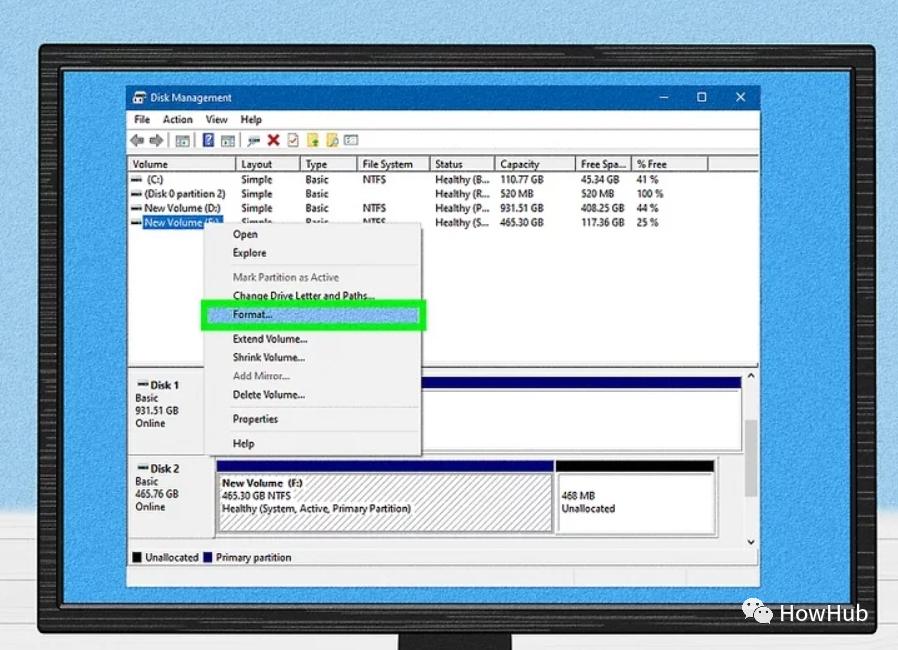The image size is (898, 650).
Task: Click the back arrow toolbar icon
Action: click(x=136, y=141)
